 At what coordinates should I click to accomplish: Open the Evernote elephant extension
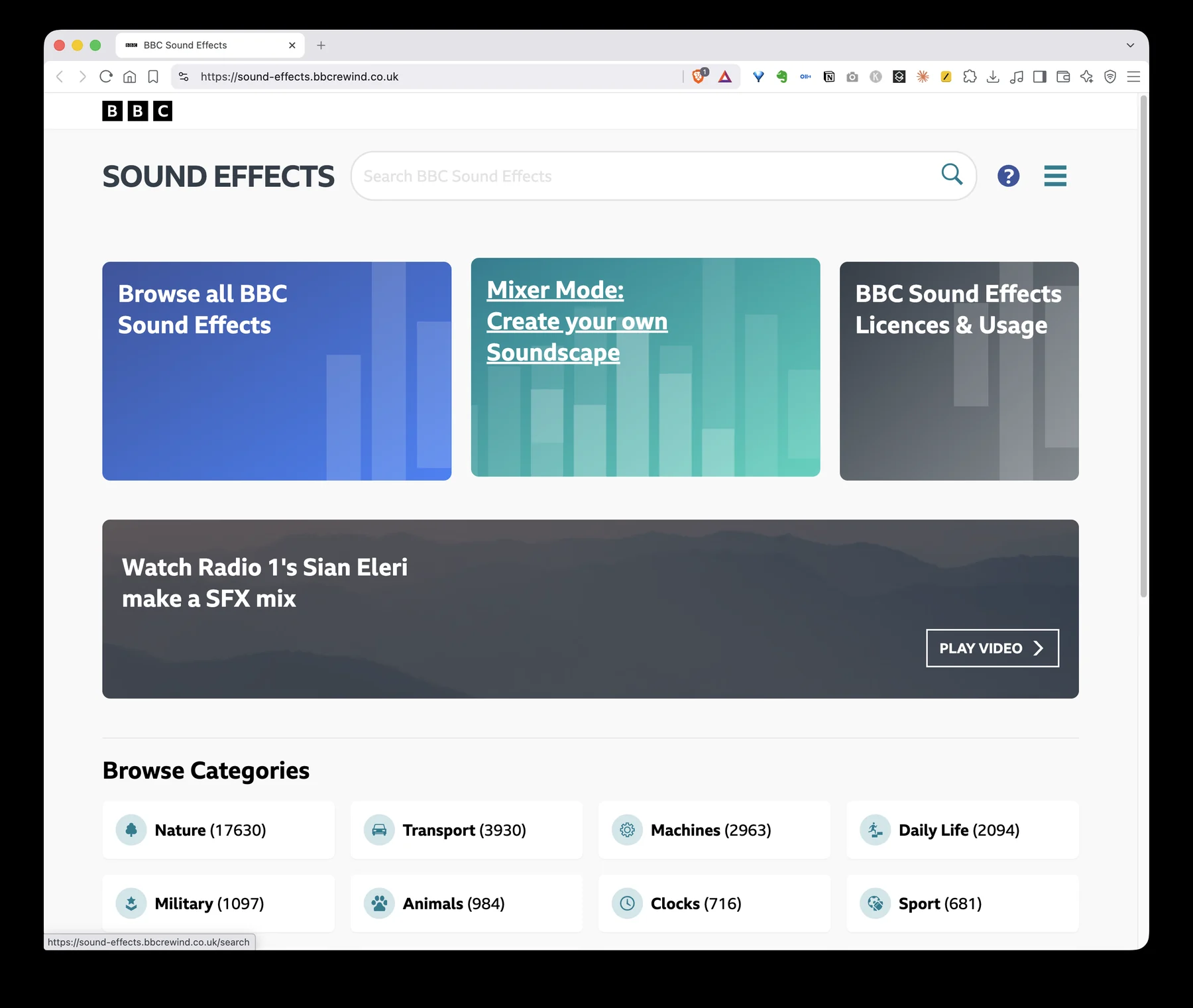pyautogui.click(x=782, y=77)
